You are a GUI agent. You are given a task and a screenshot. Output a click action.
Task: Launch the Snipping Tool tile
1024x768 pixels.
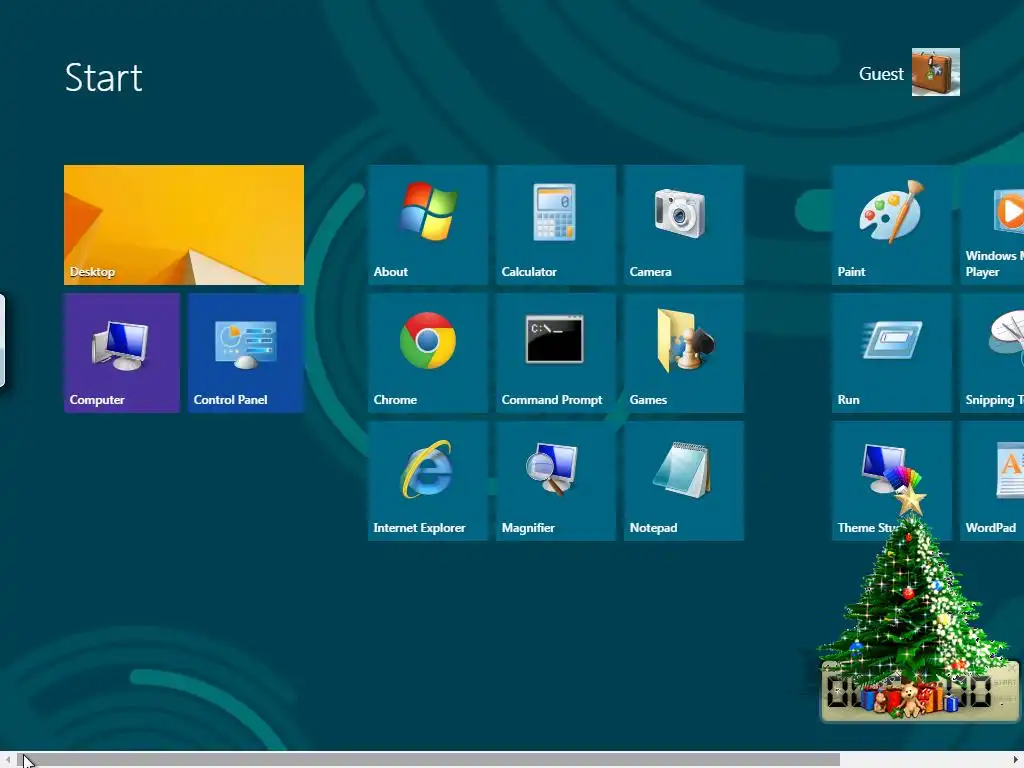click(993, 353)
